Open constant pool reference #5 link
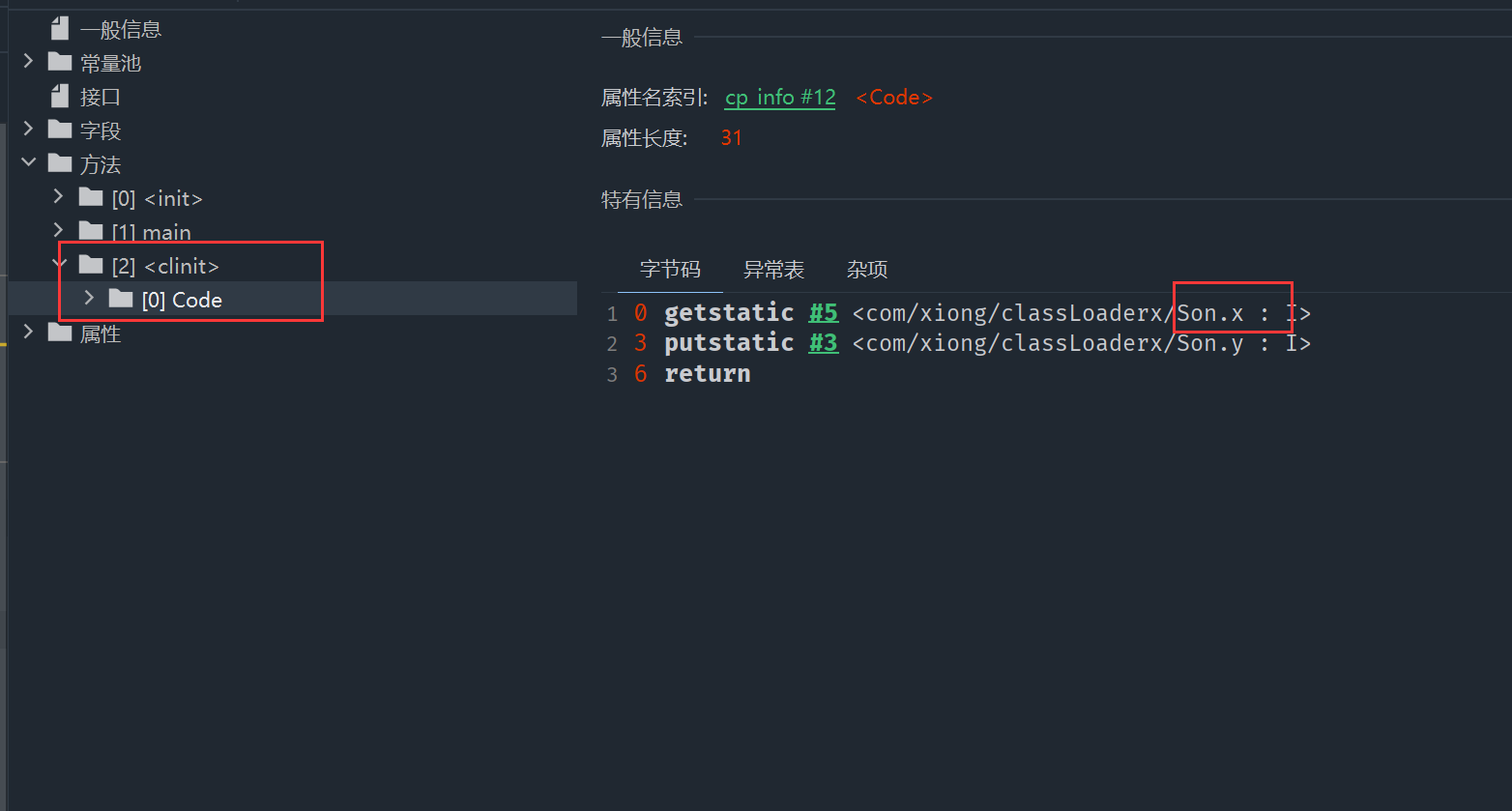This screenshot has height=811, width=1512. (x=823, y=313)
